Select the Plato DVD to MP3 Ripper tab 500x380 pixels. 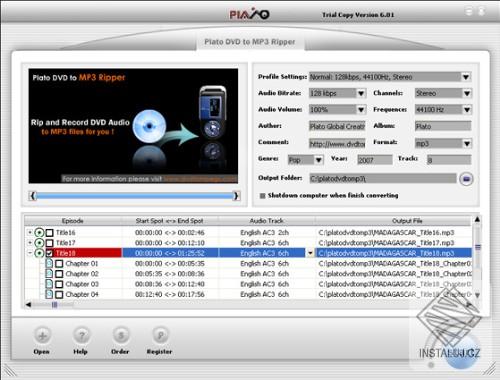point(250,42)
